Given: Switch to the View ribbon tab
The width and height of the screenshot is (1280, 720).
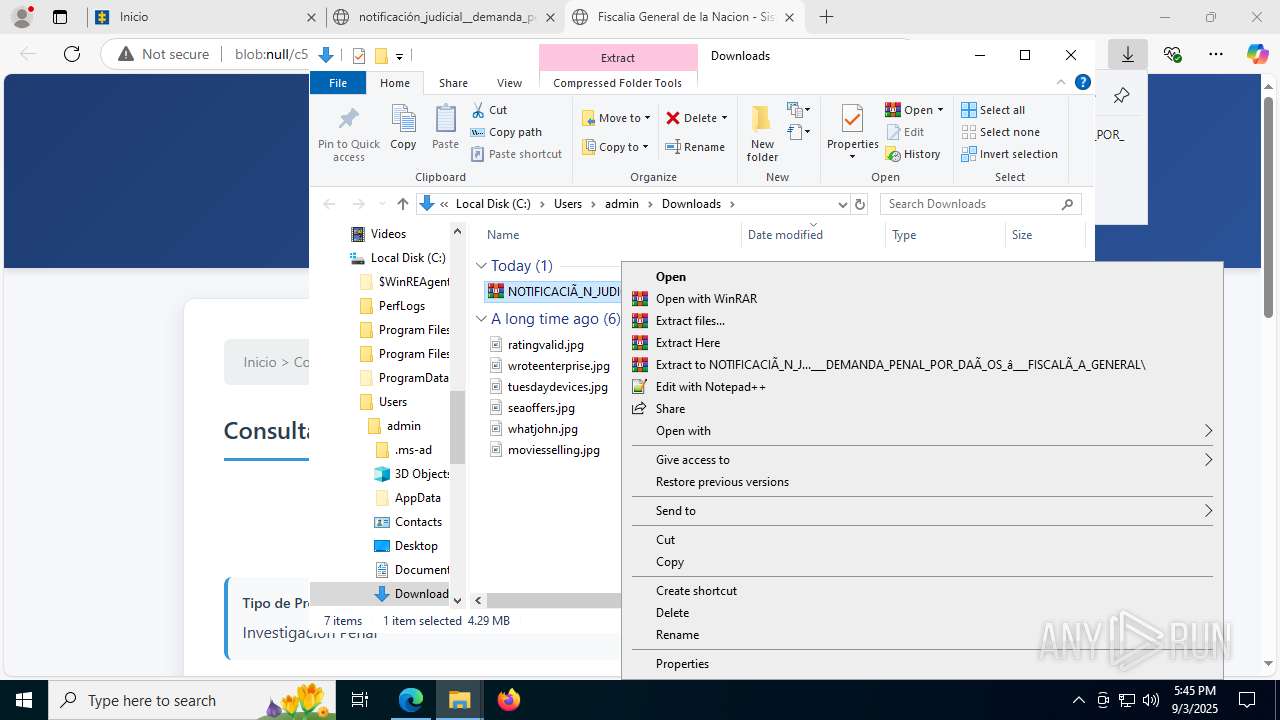Looking at the screenshot, I should (509, 83).
